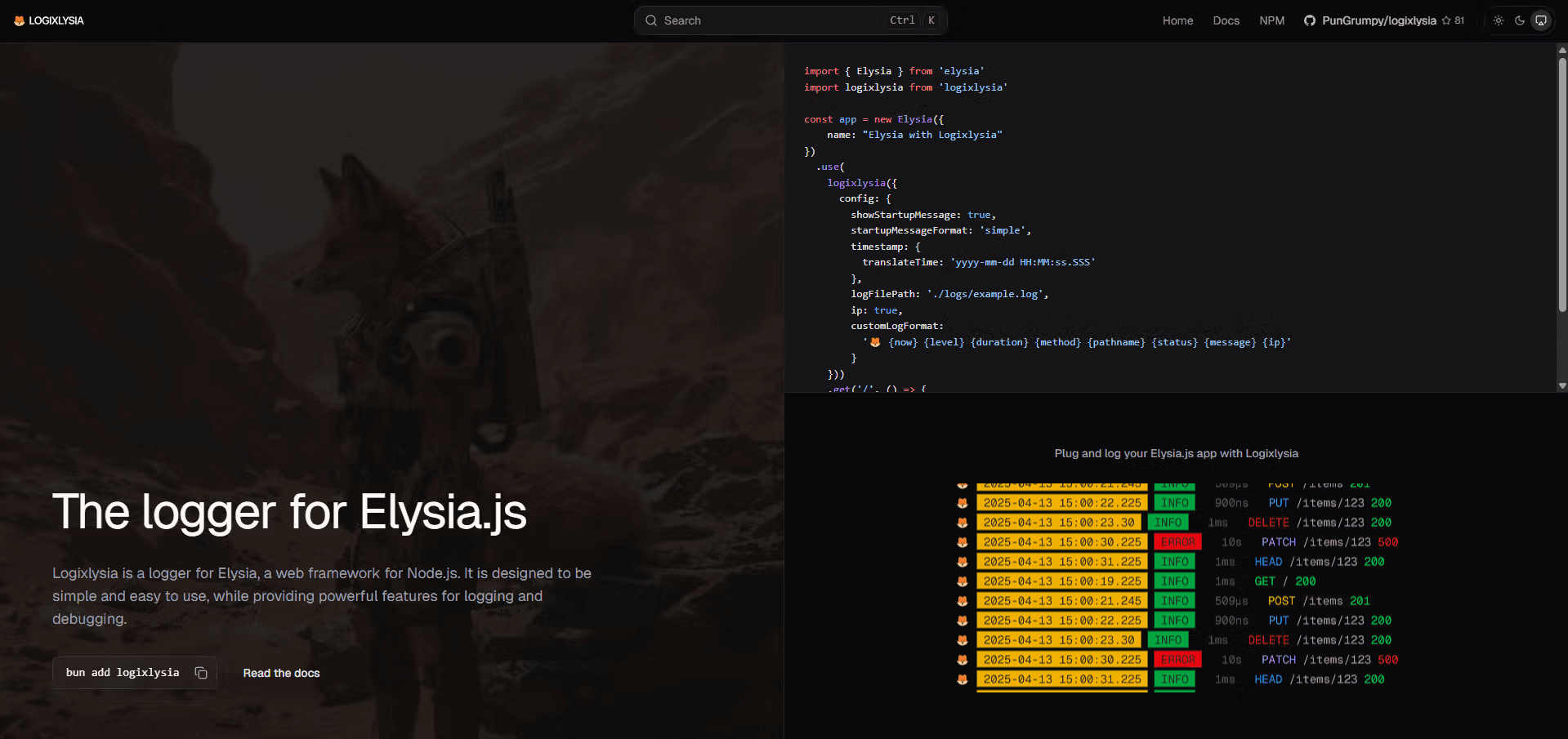Select the bun add logixlysia command box

coord(123,672)
